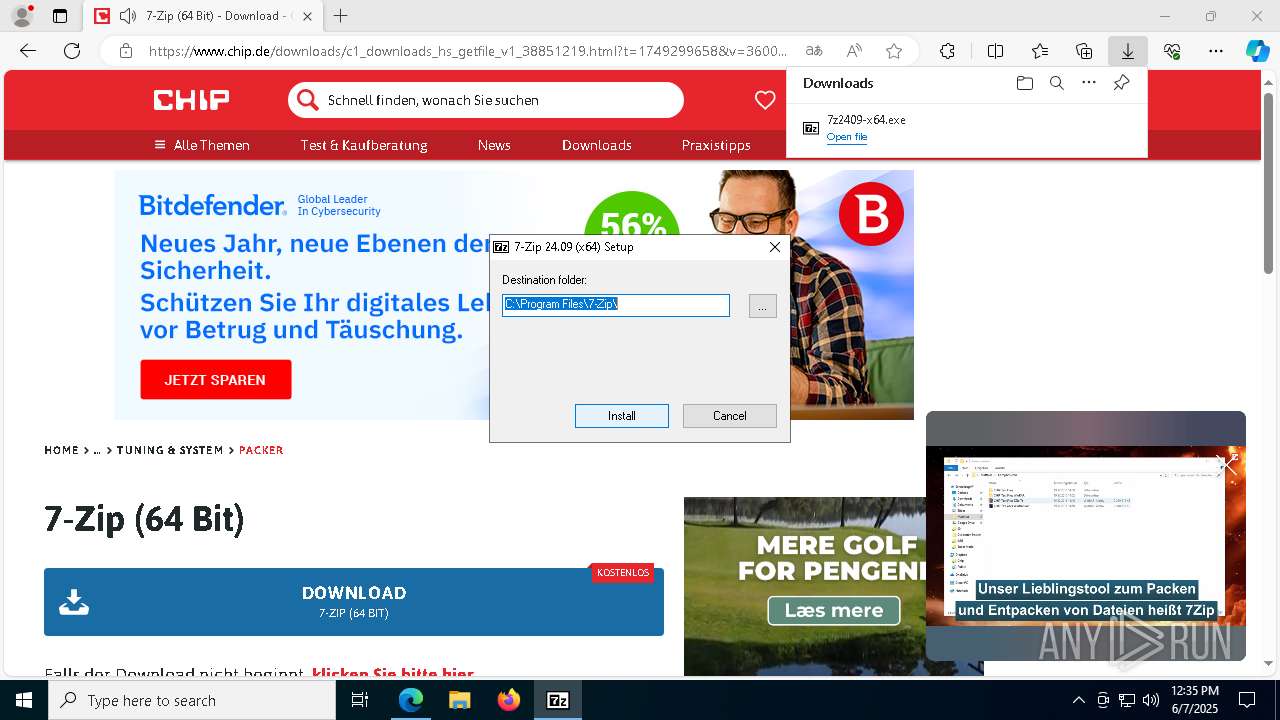
Task: Click the CHIP logo
Action: pyautogui.click(x=191, y=100)
